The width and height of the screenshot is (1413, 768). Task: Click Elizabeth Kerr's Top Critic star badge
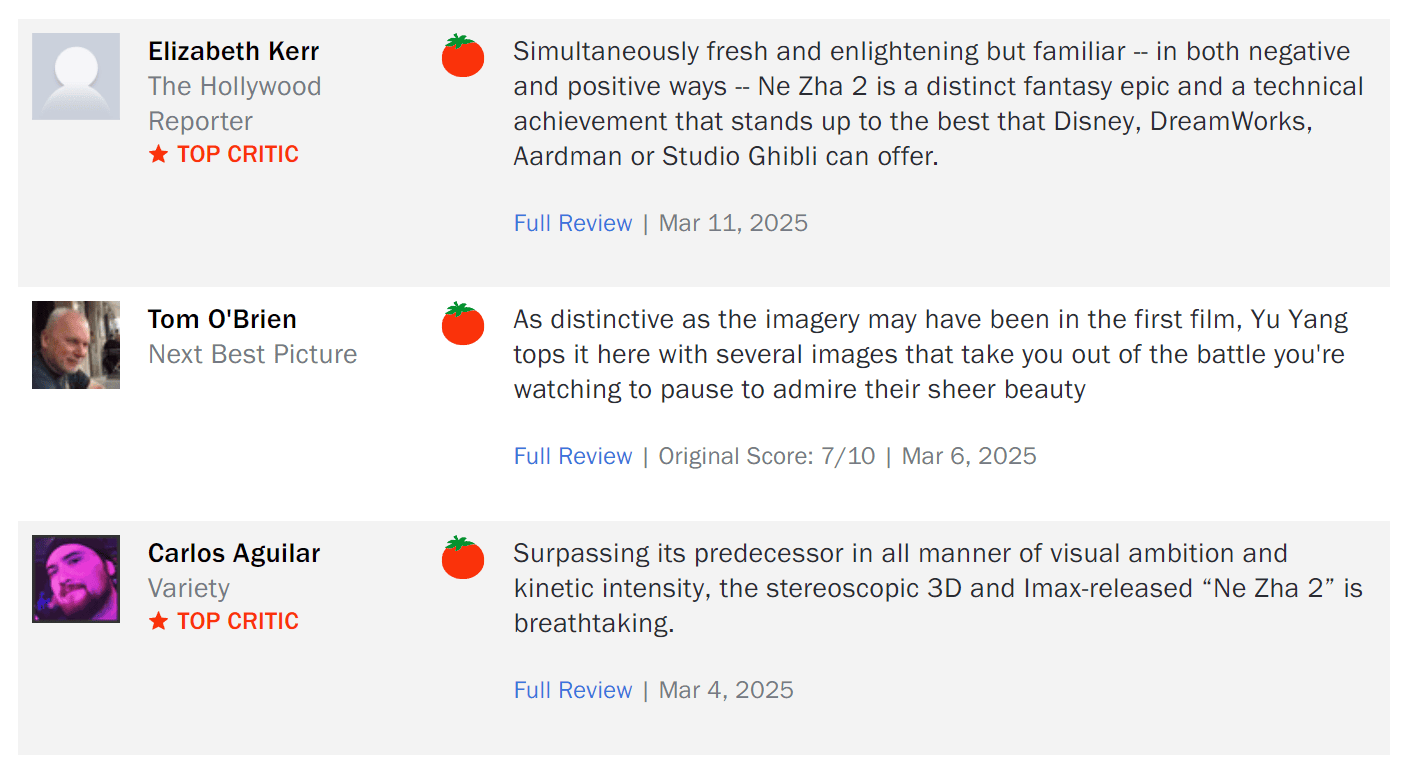[x=158, y=154]
